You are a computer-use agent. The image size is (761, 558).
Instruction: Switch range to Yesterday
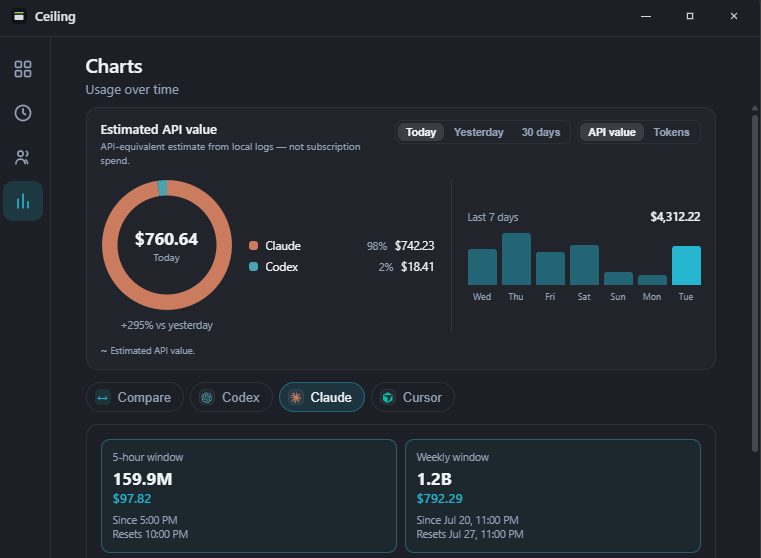point(479,132)
